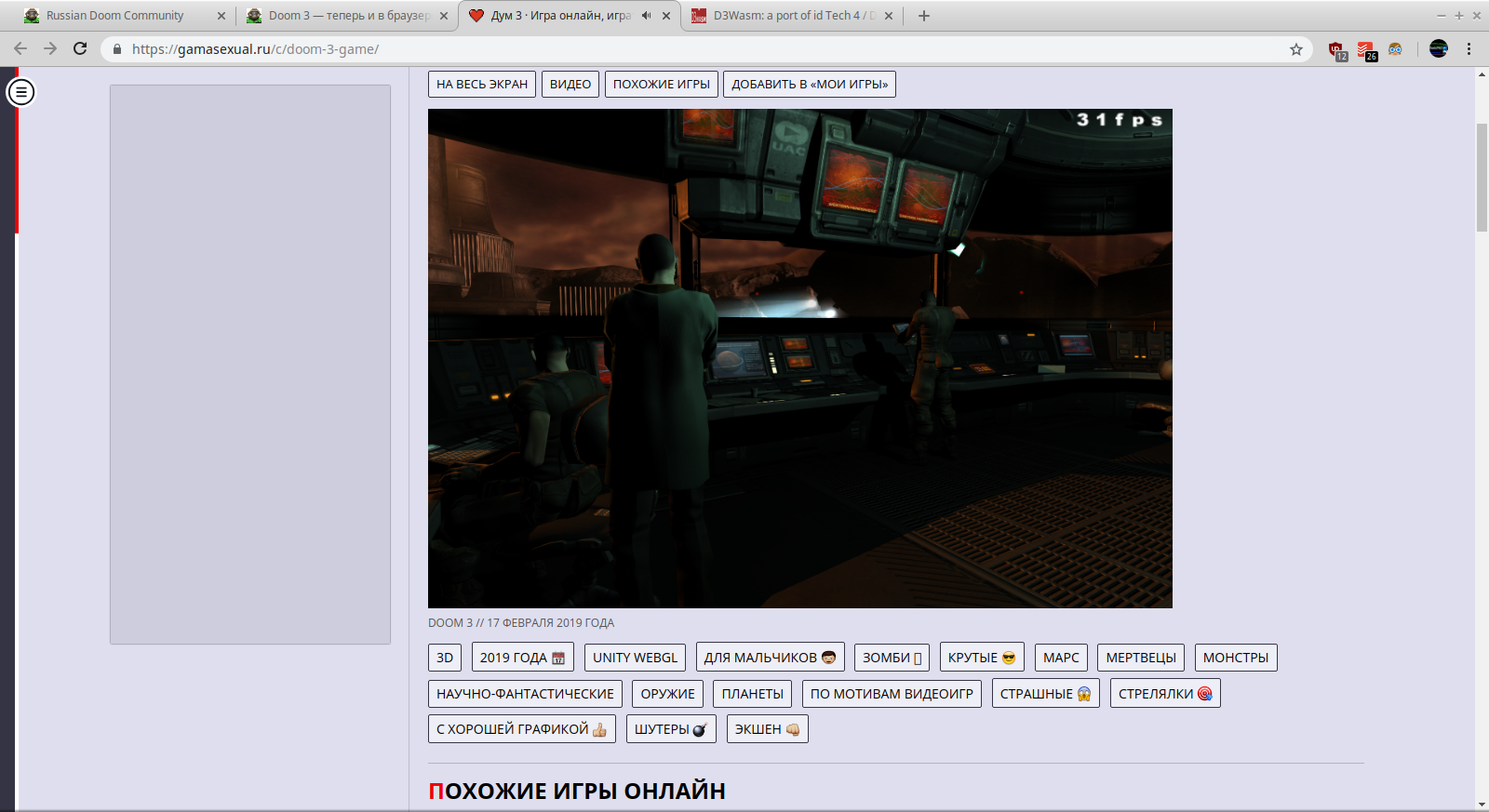Click the DOOM 3 // 17 ФЕВРАЛЯ 2019 ГОДА caption
The height and width of the screenshot is (812, 1489).
pyautogui.click(x=521, y=623)
